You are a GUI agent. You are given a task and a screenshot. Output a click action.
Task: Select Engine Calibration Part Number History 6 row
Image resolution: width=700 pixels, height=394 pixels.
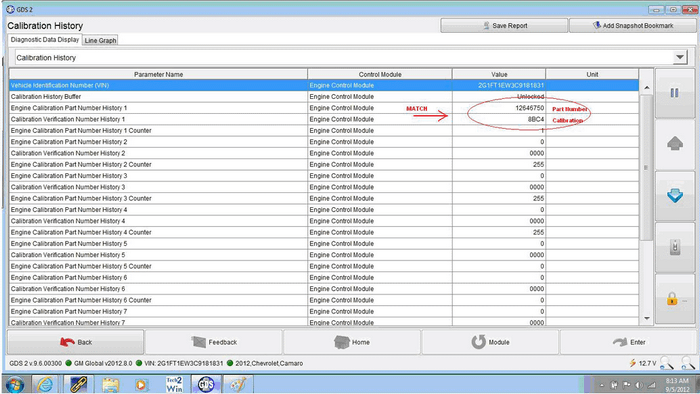click(x=324, y=278)
